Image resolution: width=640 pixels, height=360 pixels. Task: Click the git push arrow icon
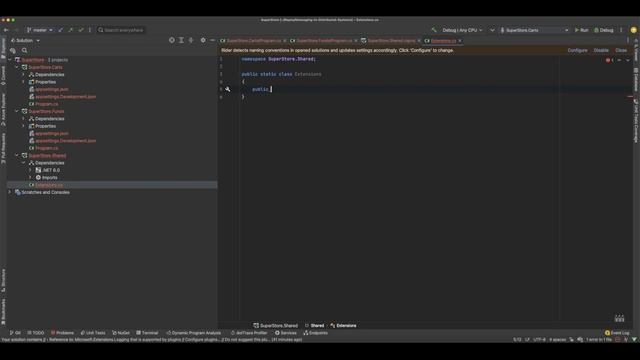pyautogui.click(x=71, y=30)
